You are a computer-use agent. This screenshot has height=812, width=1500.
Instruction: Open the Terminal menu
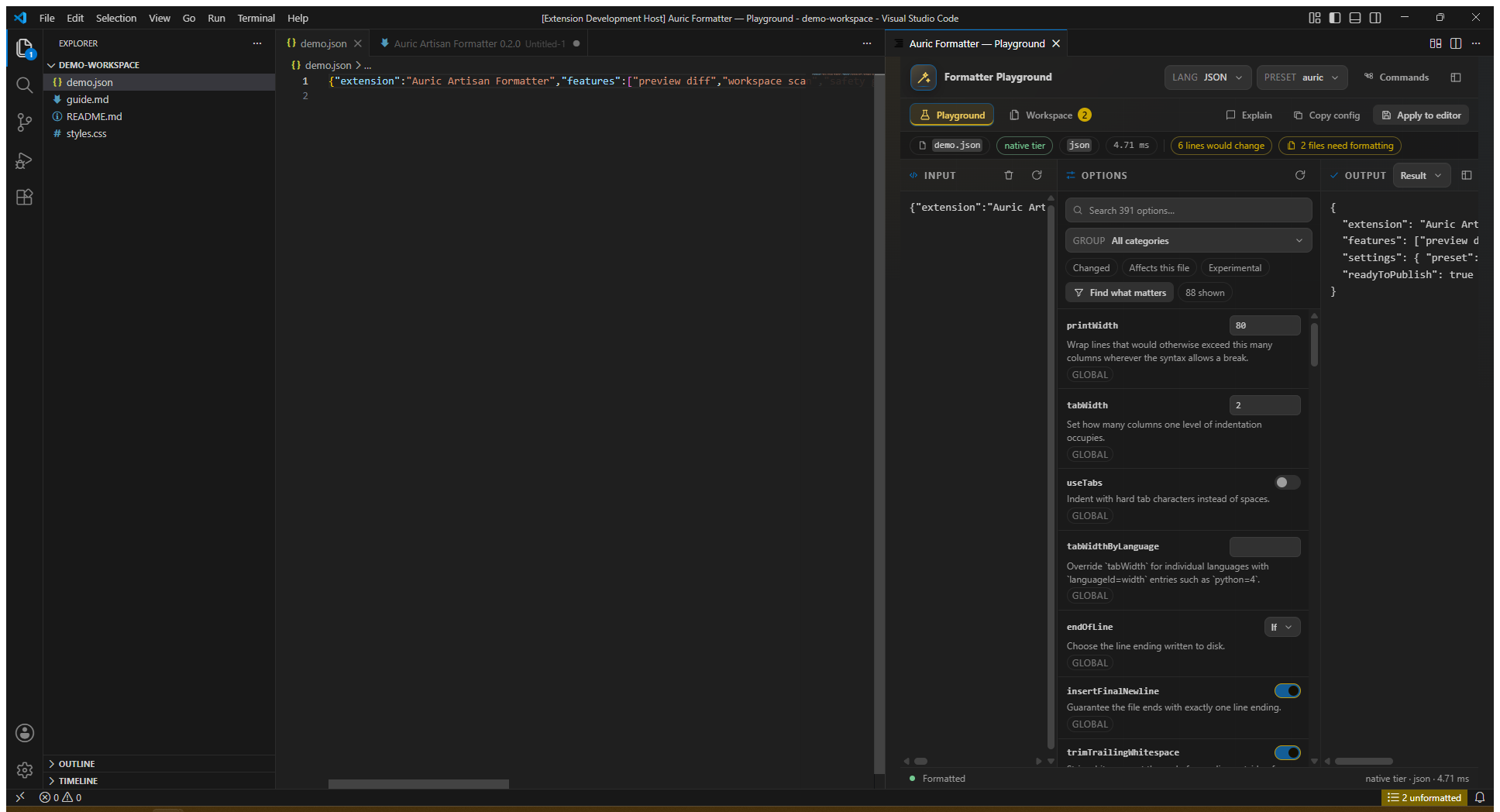(256, 18)
